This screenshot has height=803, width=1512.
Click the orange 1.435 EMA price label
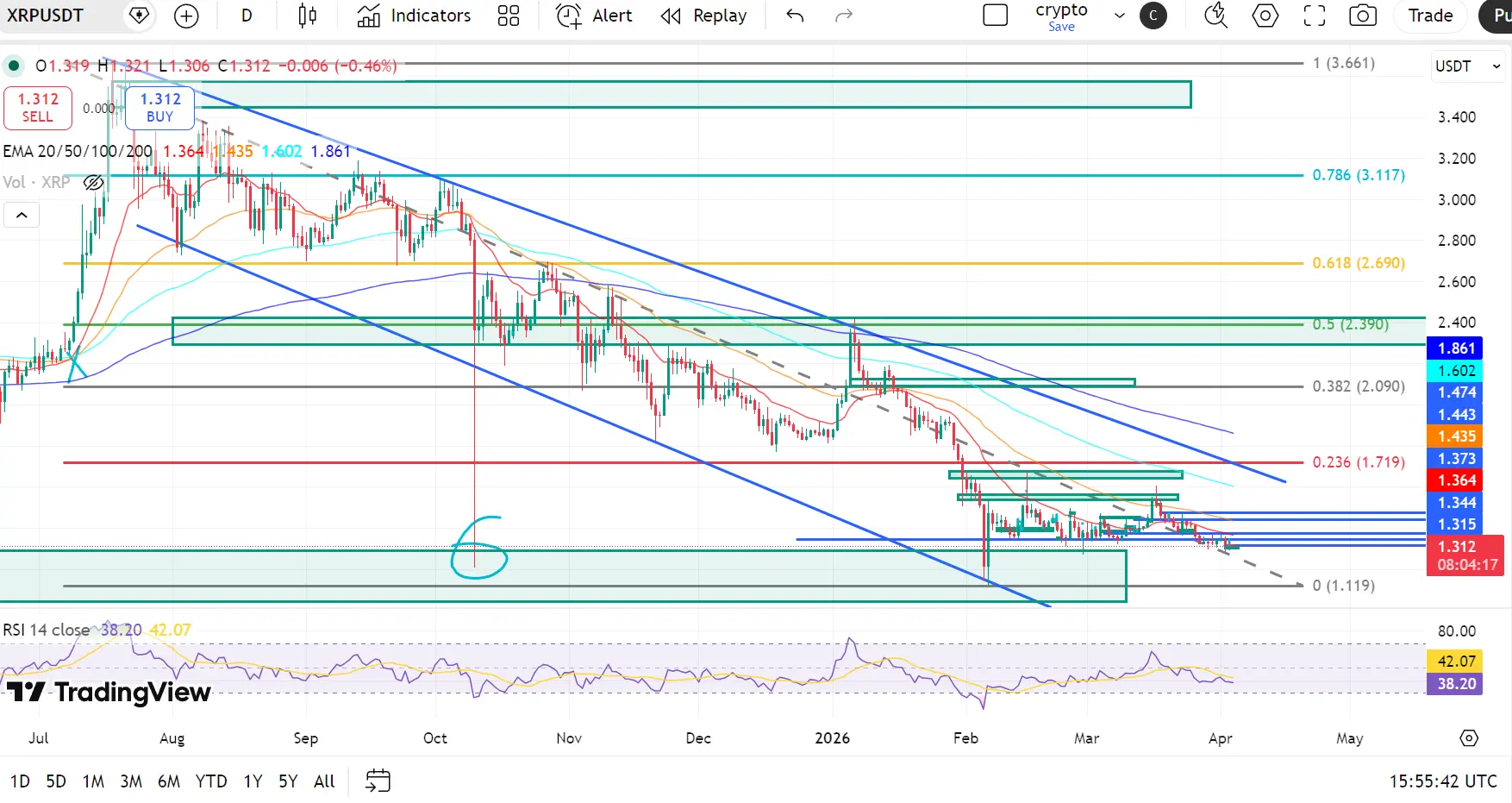click(x=1457, y=436)
